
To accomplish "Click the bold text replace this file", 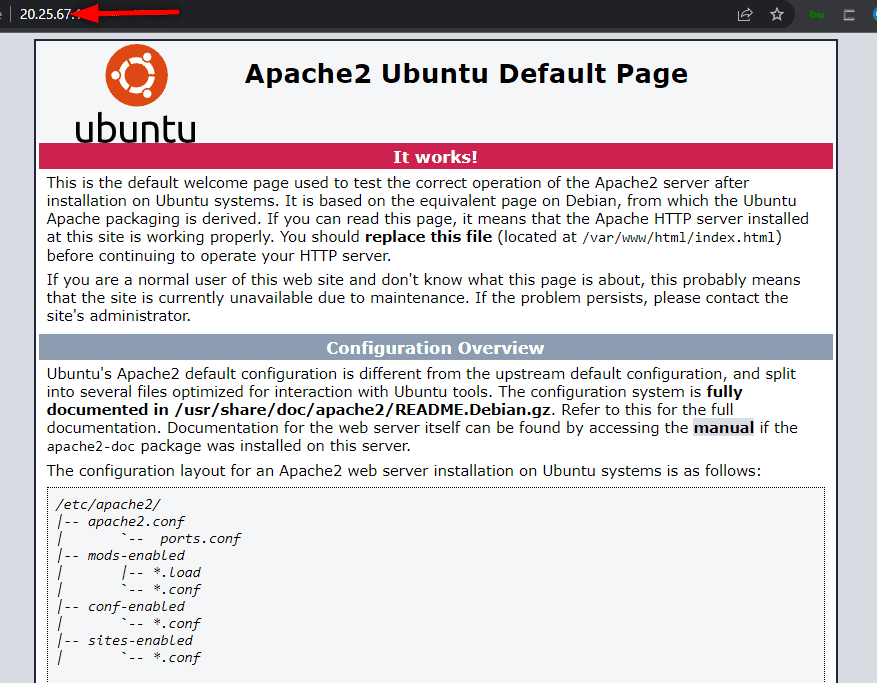I will pyautogui.click(x=428, y=237).
